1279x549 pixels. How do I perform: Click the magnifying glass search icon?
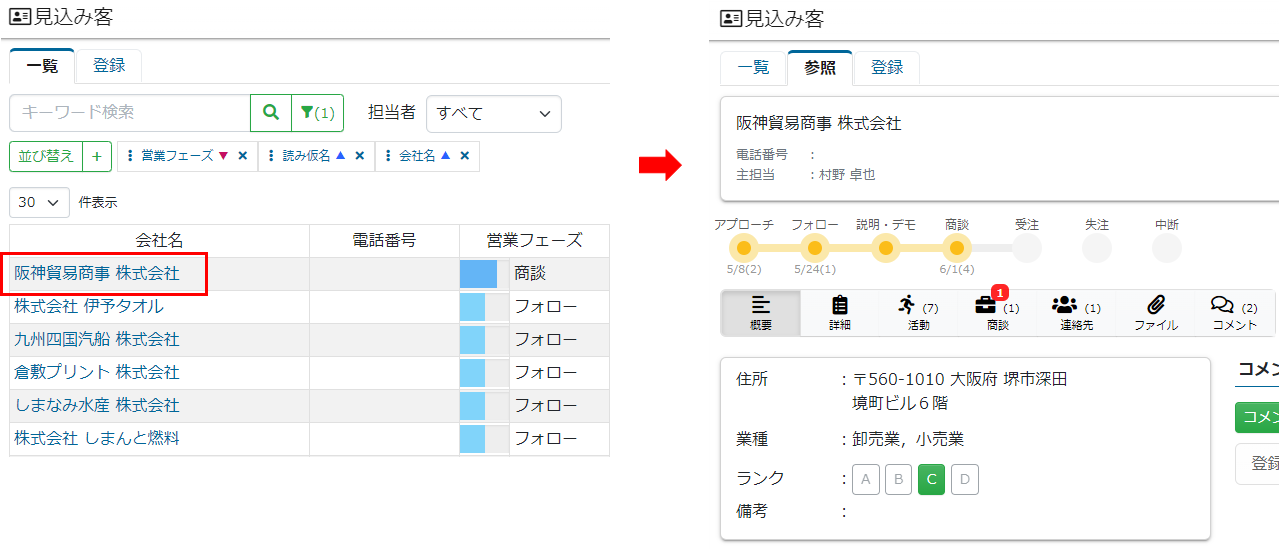point(270,113)
